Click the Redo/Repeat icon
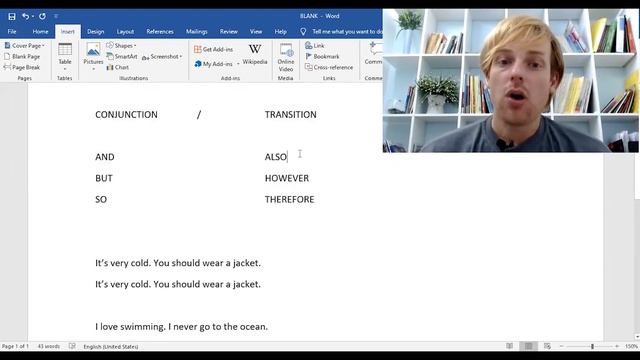This screenshot has width=640, height=360. click(42, 16)
